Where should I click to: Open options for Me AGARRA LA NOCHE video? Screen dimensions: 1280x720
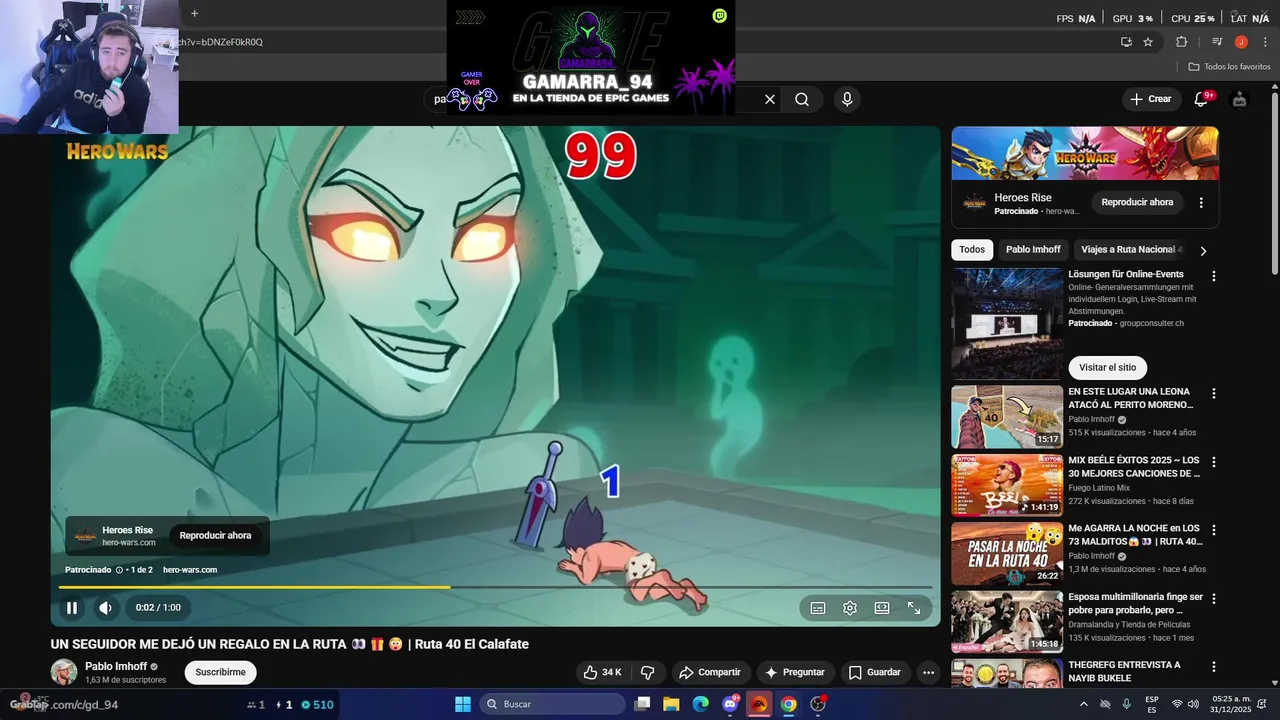pos(1214,530)
